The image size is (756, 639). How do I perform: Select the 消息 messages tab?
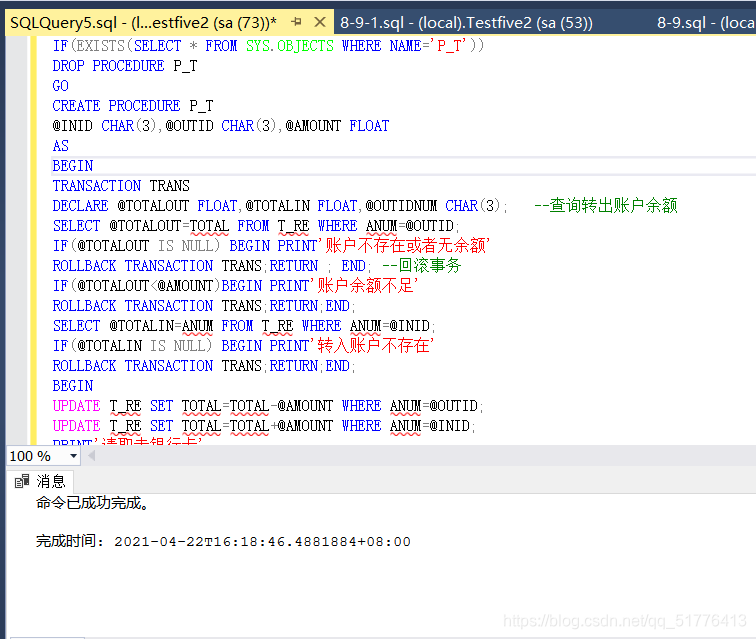point(40,481)
